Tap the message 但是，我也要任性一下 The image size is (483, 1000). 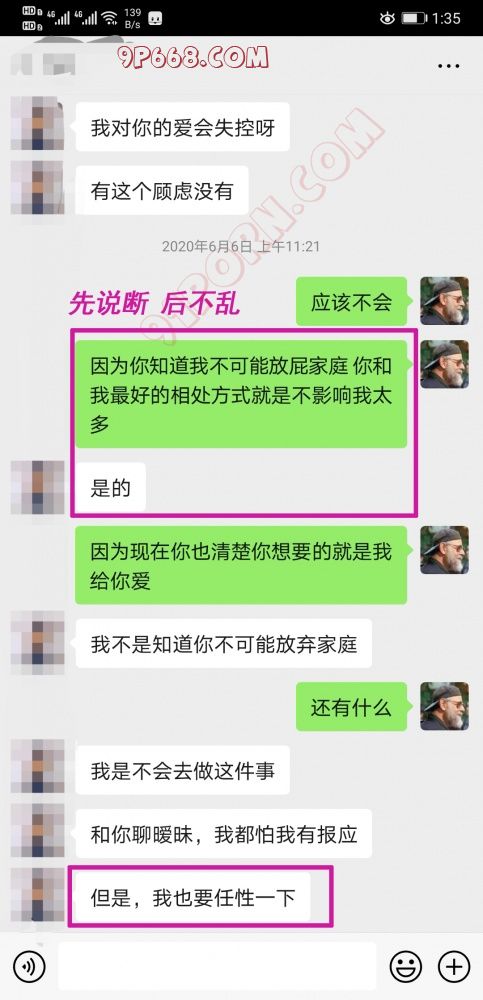[x=193, y=897]
